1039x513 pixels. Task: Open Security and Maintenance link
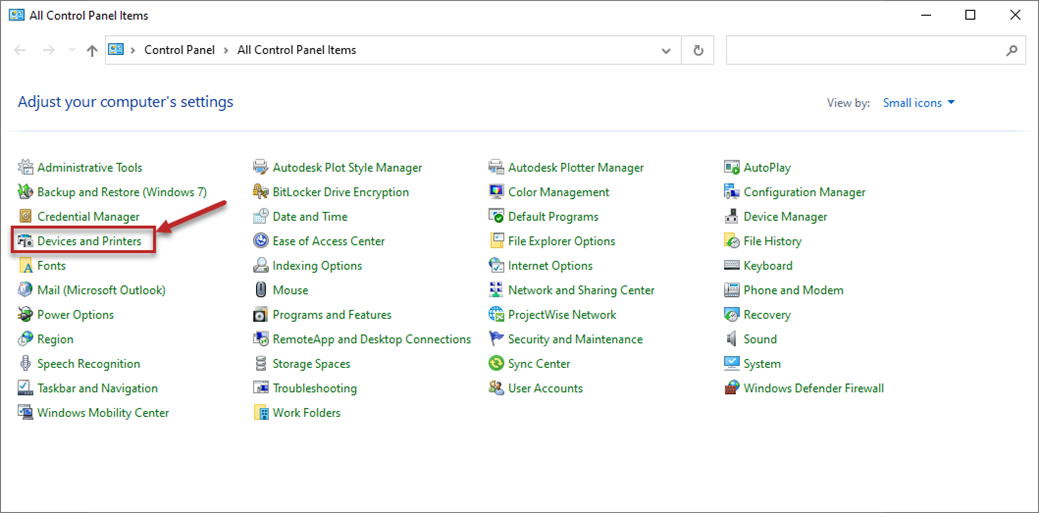(575, 339)
